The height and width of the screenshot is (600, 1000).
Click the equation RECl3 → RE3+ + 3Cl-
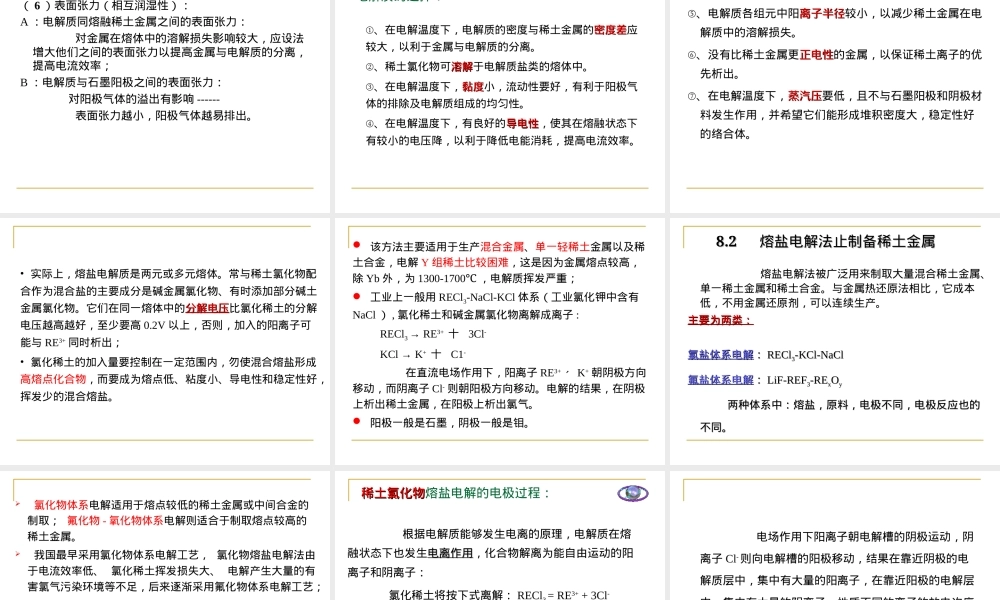pyautogui.click(x=433, y=334)
